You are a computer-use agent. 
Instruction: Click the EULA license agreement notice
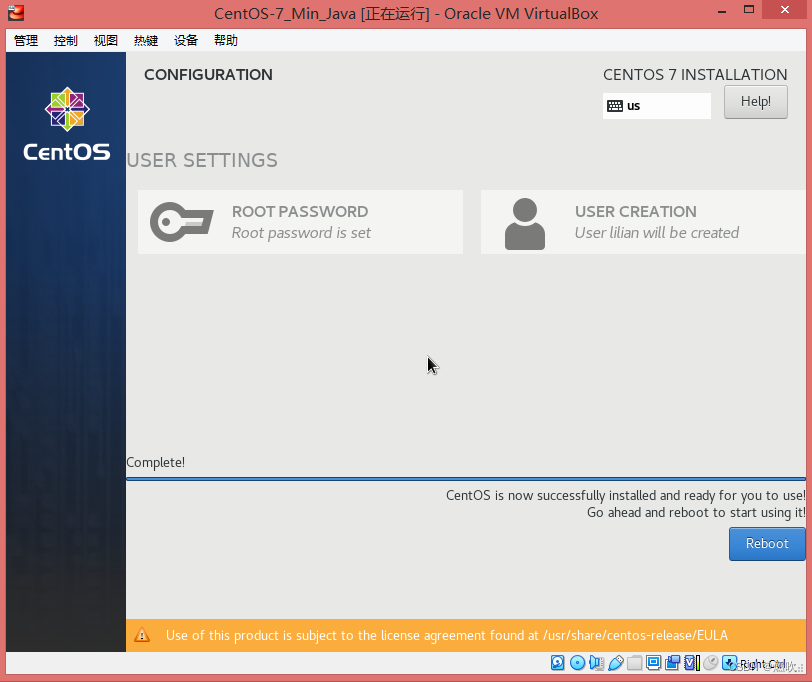tap(466, 635)
